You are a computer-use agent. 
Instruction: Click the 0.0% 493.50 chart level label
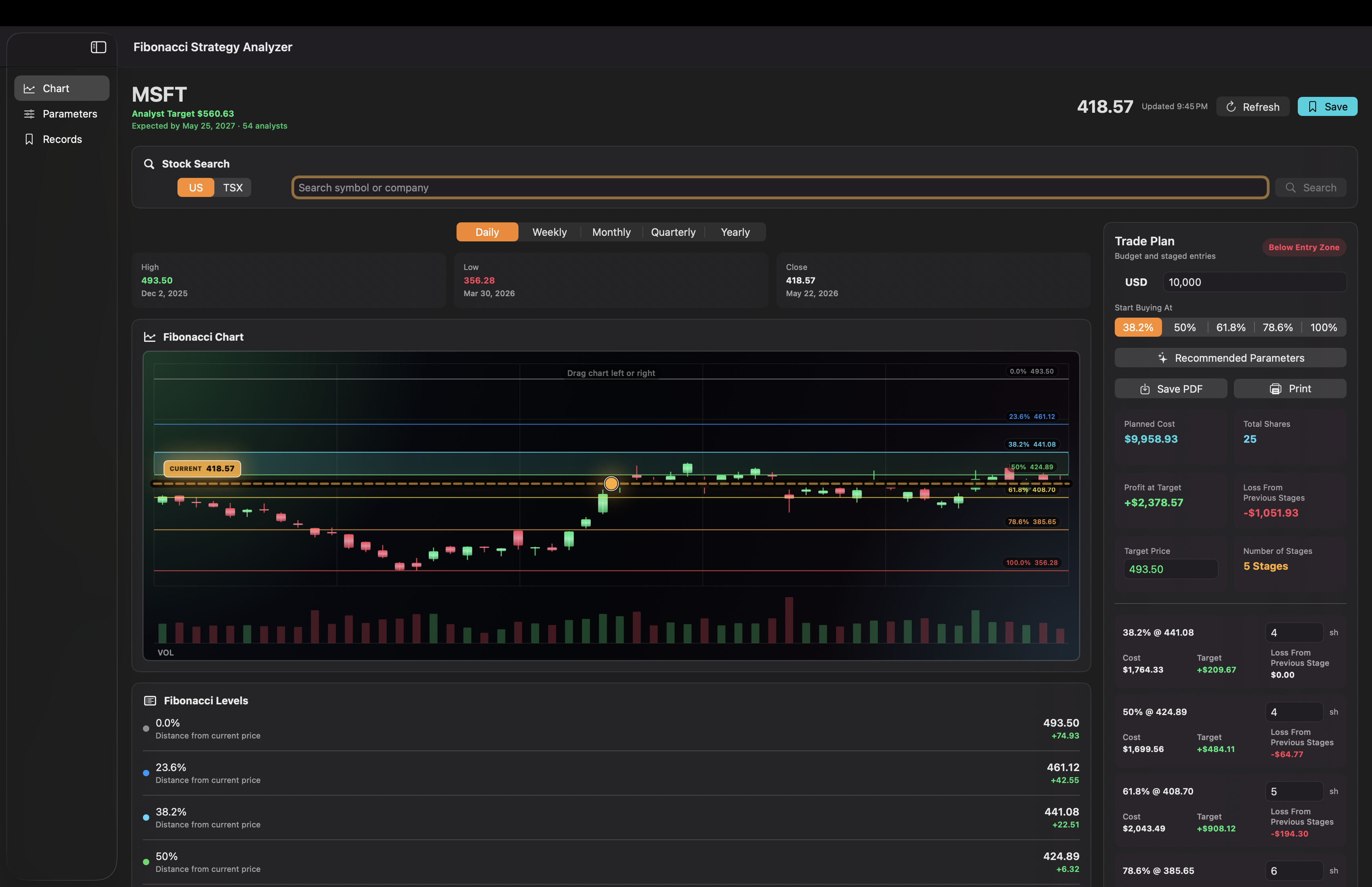(x=1032, y=372)
